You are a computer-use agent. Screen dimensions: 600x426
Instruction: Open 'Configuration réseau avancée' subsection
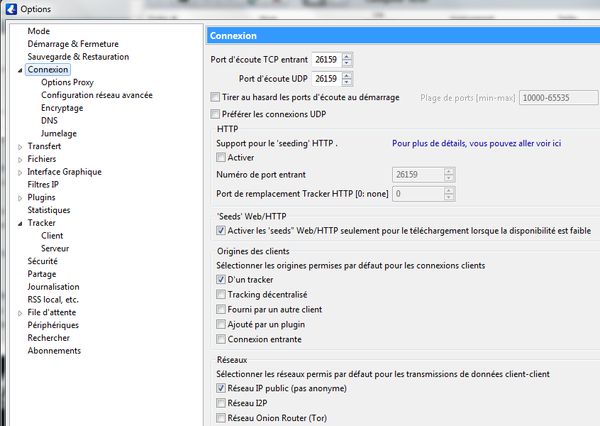pos(97,95)
